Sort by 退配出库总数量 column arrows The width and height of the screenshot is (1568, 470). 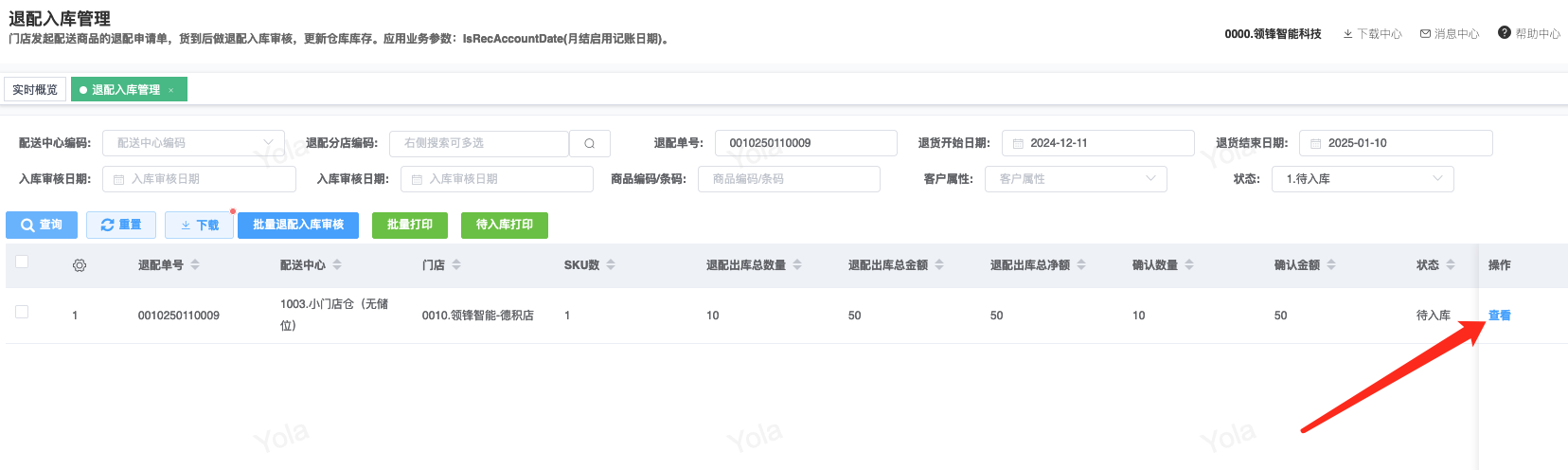pyautogui.click(x=797, y=265)
